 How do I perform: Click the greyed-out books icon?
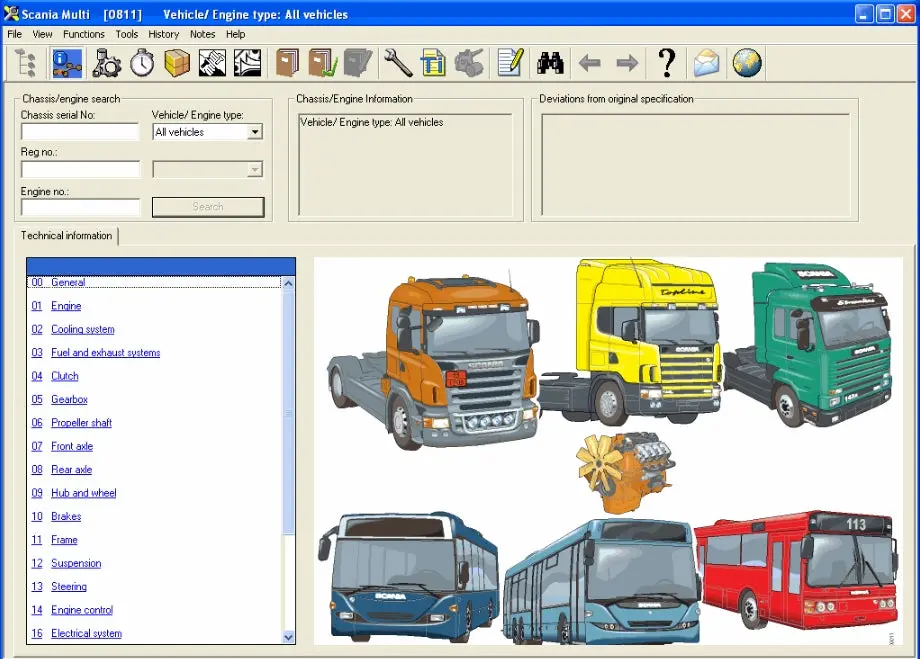[x=358, y=63]
